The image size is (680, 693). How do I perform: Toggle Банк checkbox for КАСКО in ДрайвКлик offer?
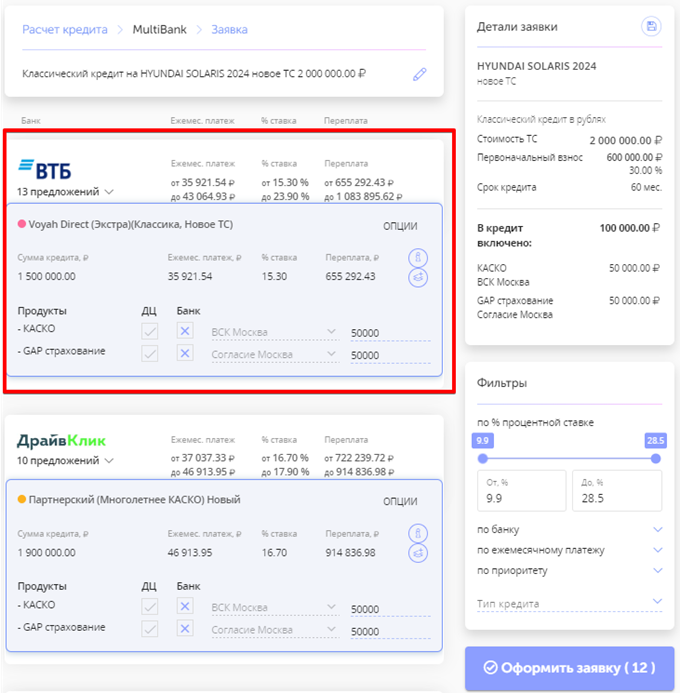(185, 607)
